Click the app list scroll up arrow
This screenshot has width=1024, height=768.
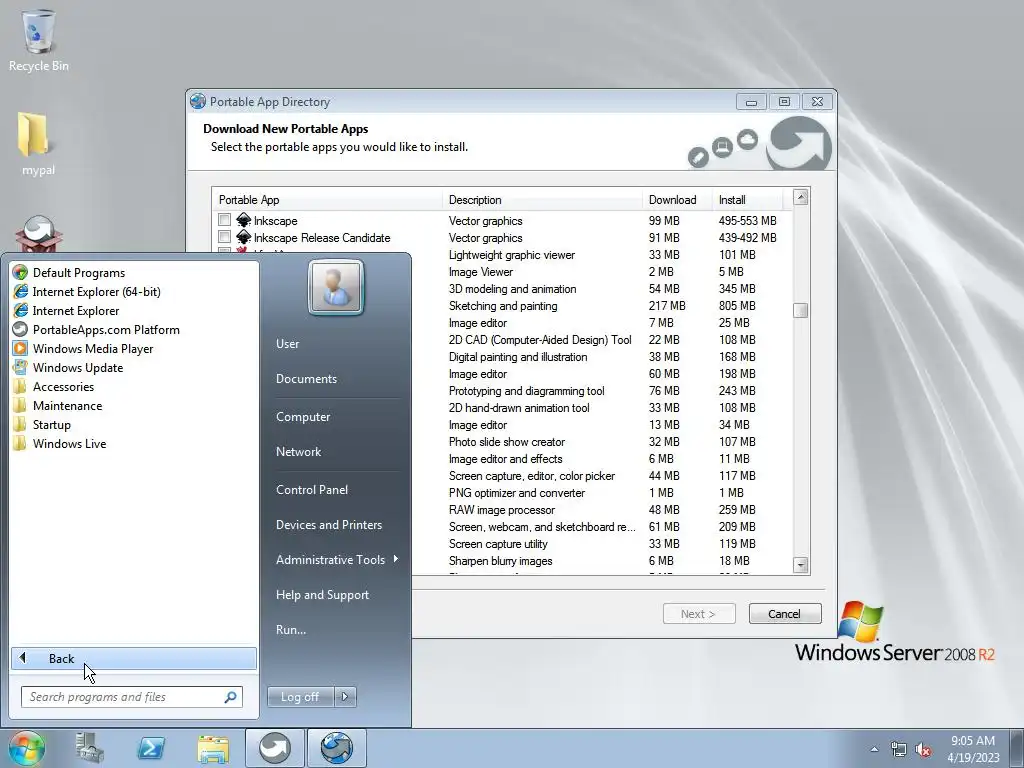(801, 197)
